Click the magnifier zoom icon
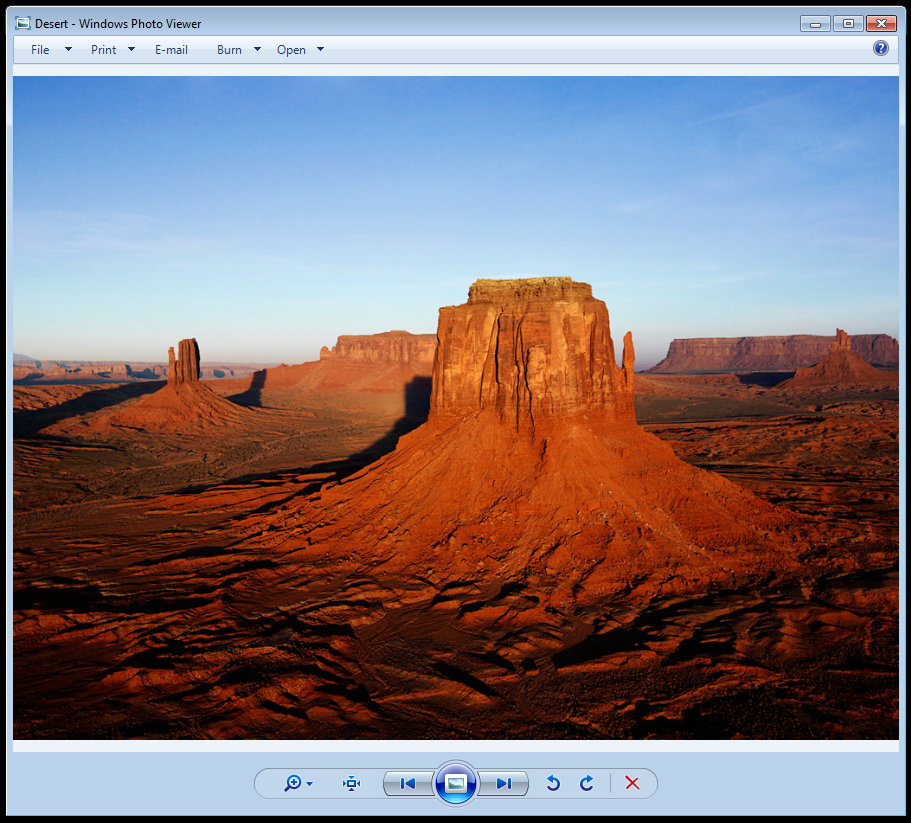The image size is (911, 823). [292, 784]
